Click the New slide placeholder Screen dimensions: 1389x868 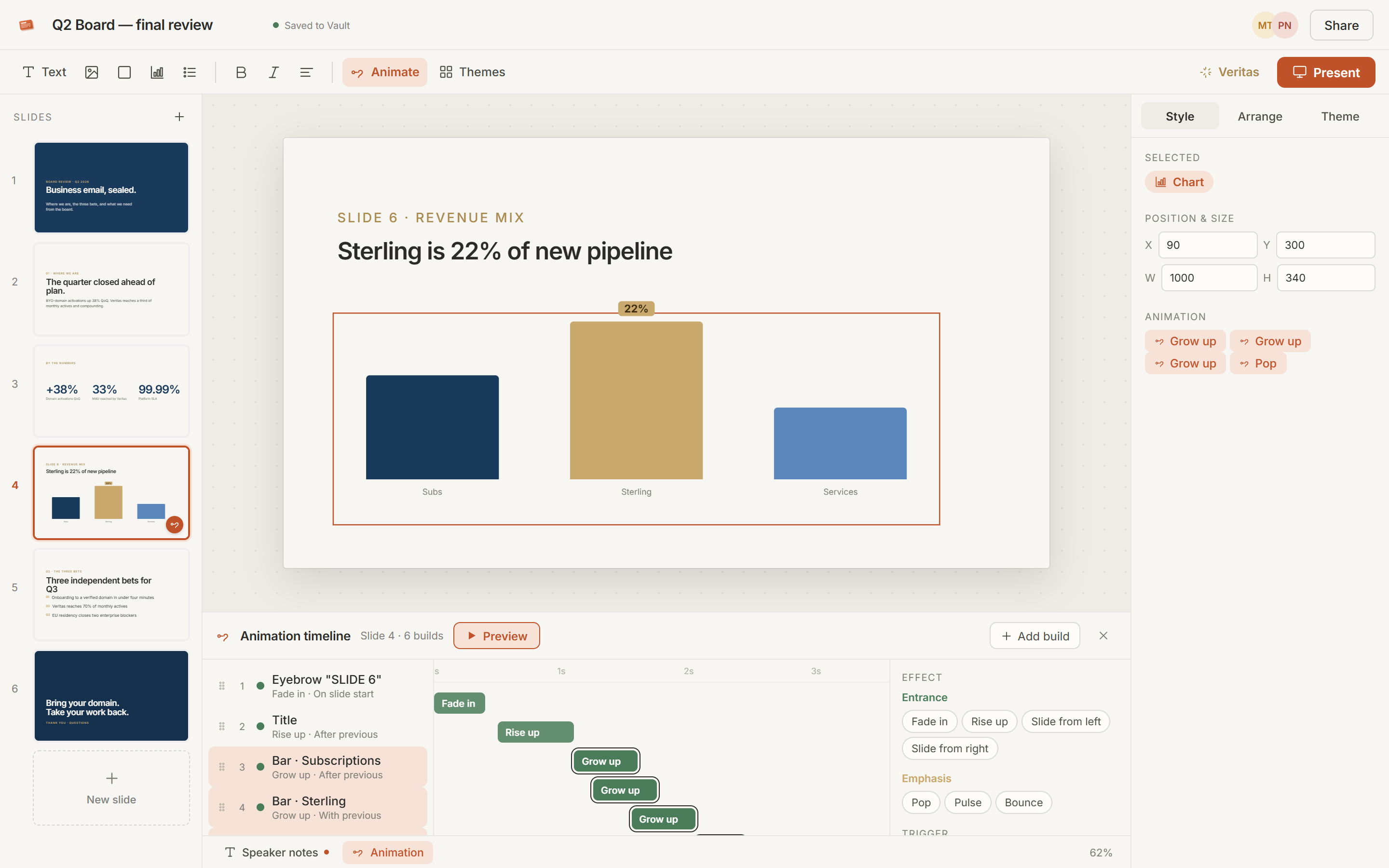pos(111,787)
